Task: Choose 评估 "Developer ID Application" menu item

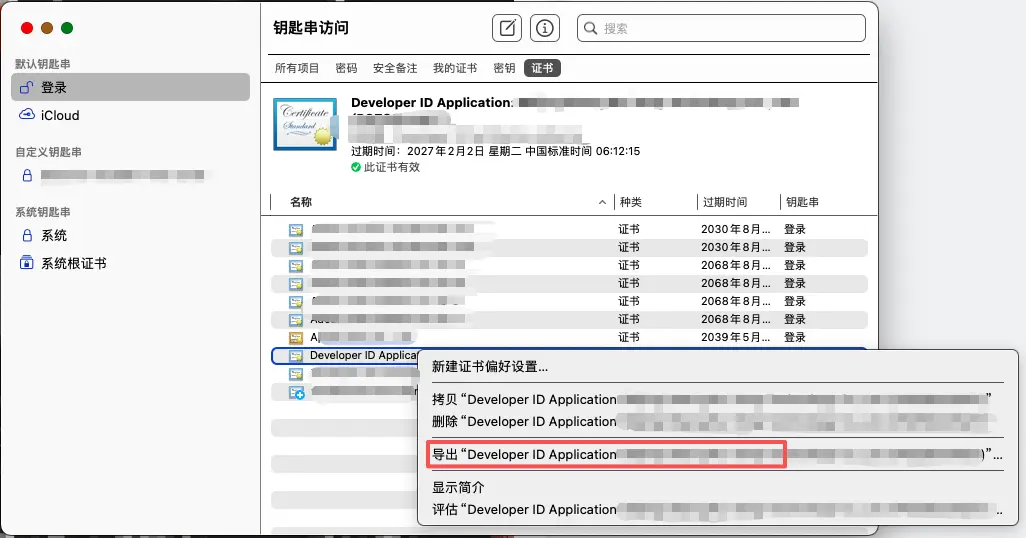Action: [x=717, y=509]
